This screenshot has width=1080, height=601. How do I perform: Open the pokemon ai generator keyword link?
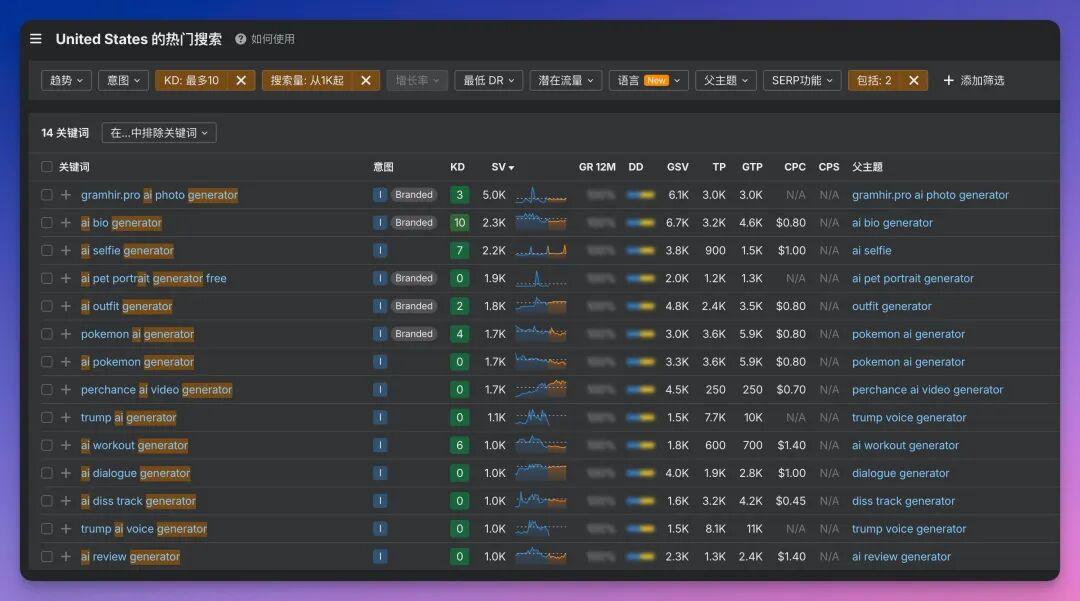137,334
